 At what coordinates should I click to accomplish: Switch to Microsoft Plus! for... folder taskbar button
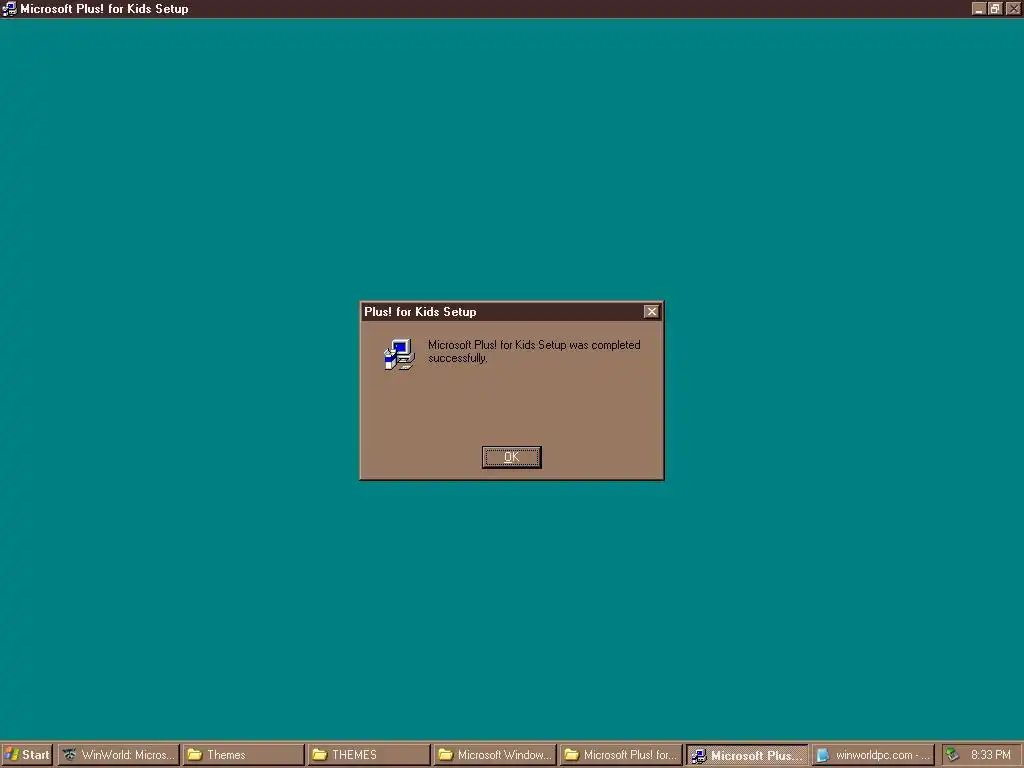coord(620,755)
